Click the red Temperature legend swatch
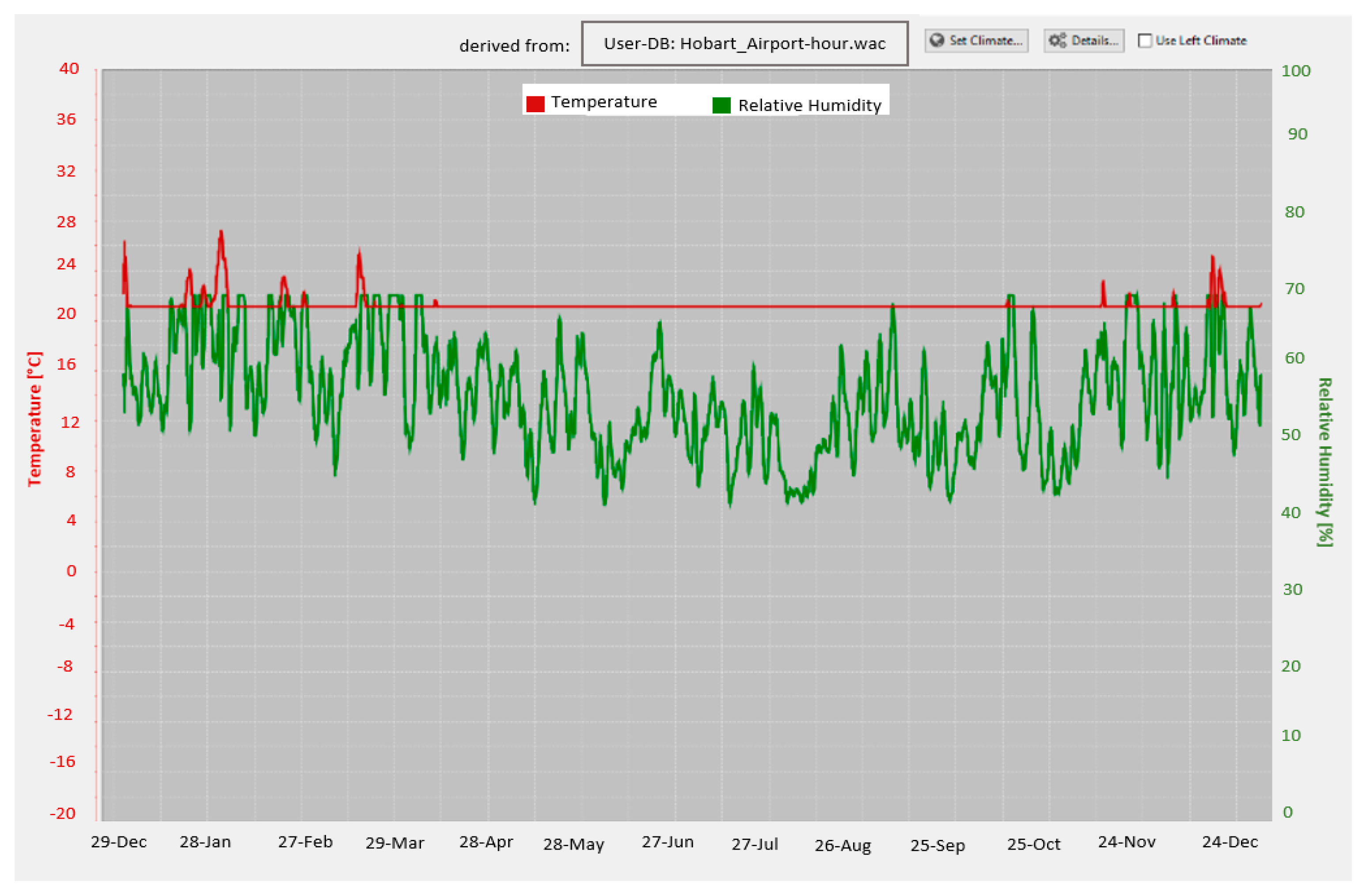Image resolution: width=1366 pixels, height=896 pixels. (x=535, y=104)
